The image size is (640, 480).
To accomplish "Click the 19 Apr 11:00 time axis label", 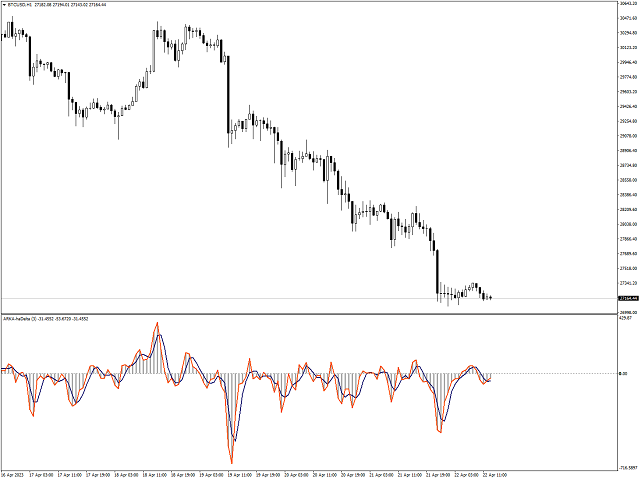I will [240, 475].
